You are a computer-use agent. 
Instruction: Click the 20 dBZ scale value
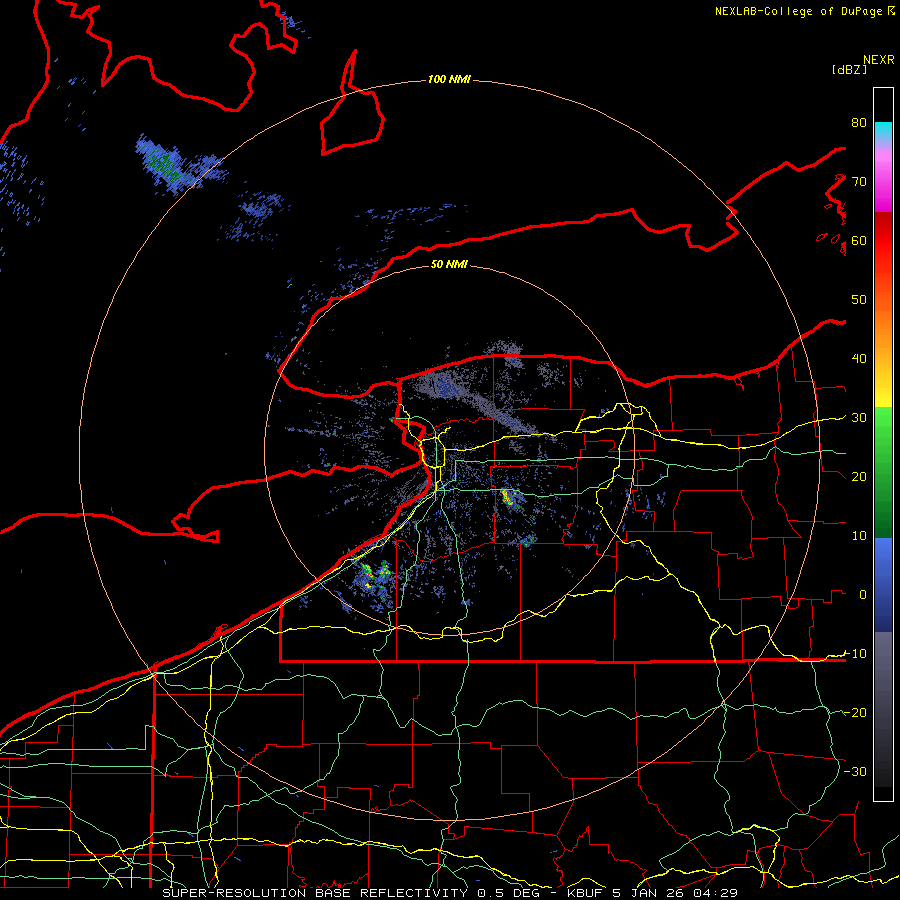859,477
